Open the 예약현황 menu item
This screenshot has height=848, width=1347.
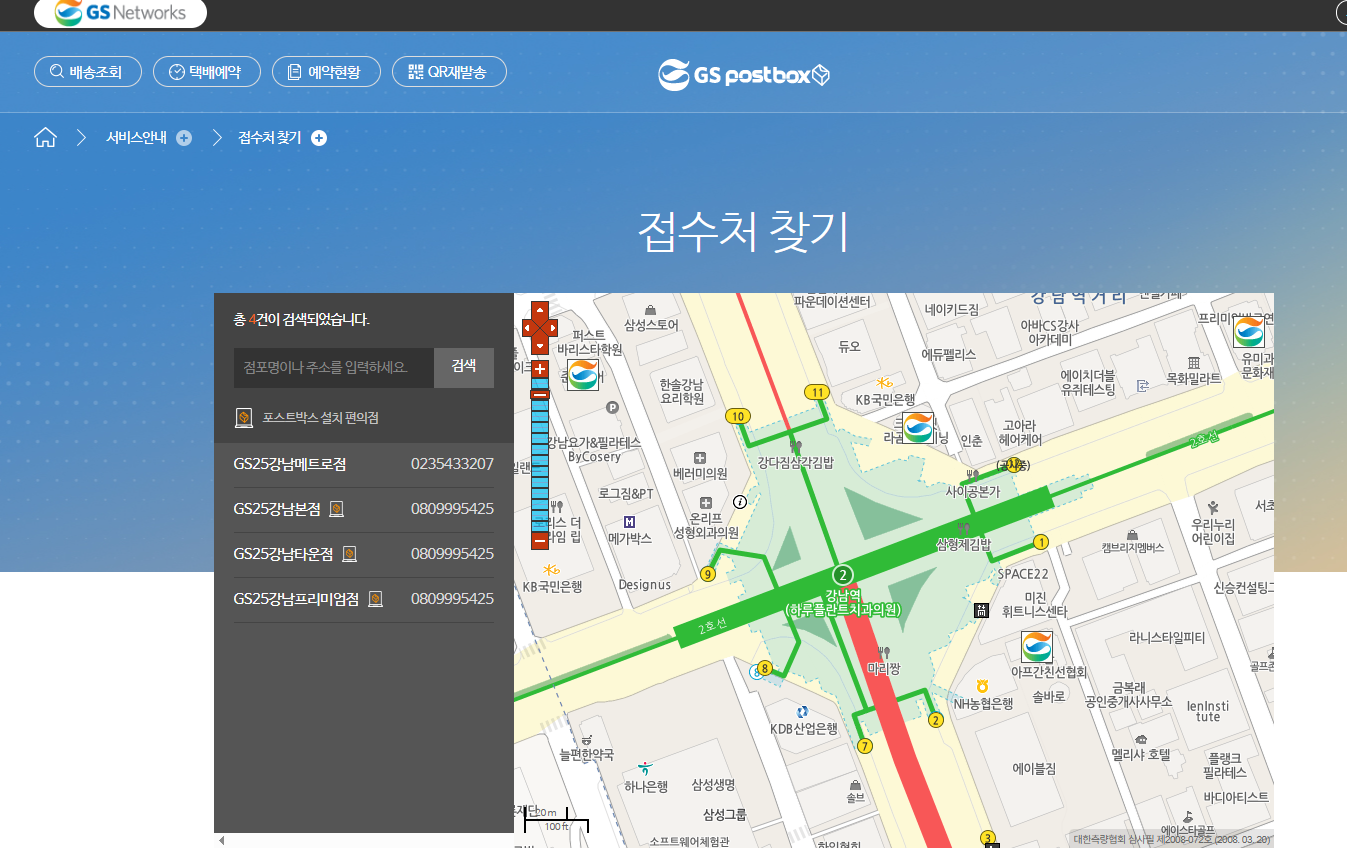point(326,71)
